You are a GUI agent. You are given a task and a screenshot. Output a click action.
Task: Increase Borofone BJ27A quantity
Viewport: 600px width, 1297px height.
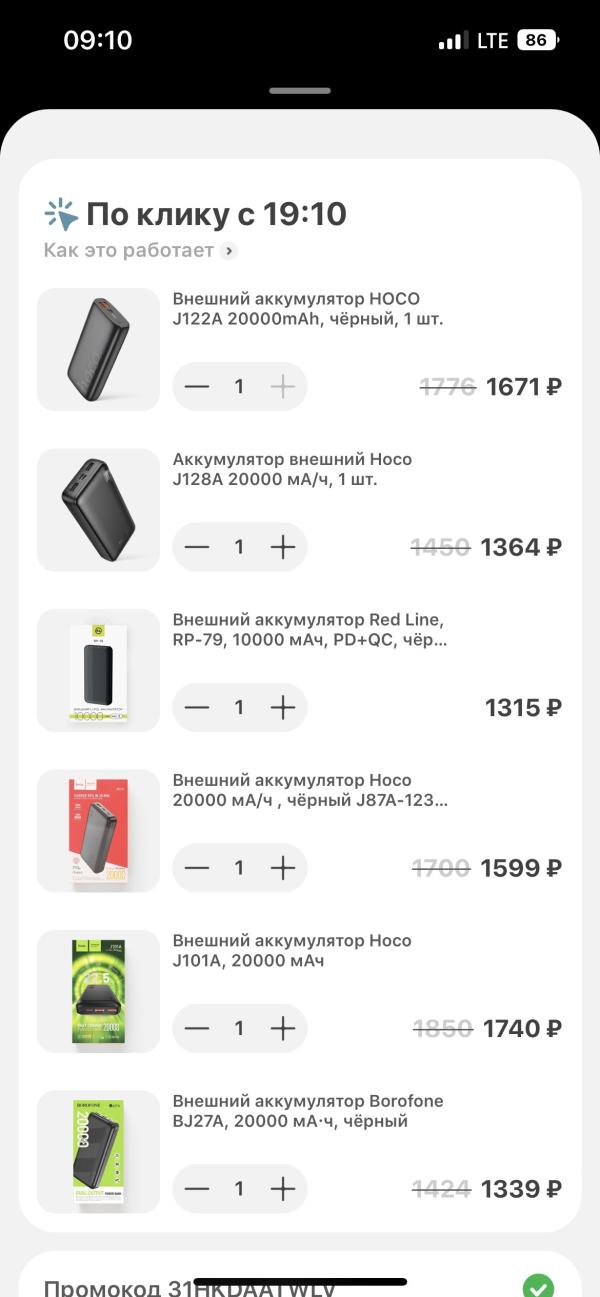click(x=283, y=1188)
